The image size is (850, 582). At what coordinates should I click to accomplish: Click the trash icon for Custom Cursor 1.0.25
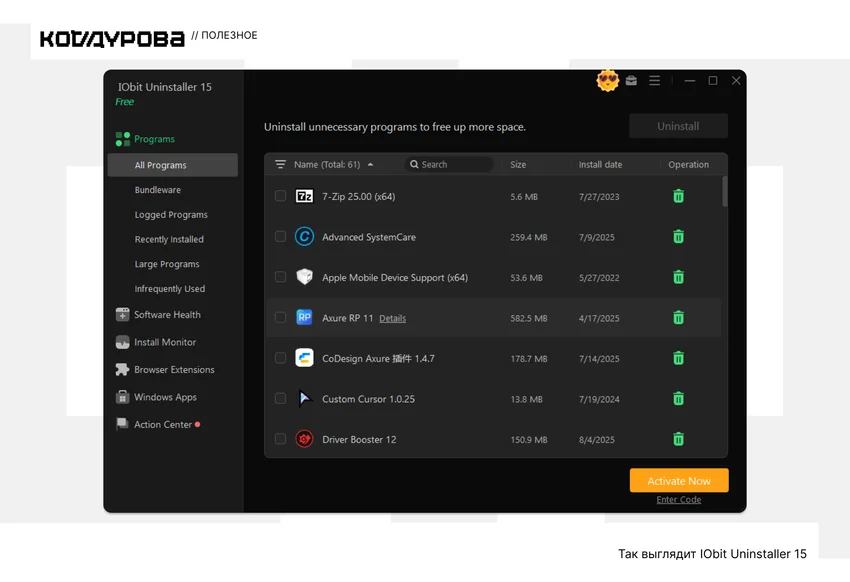(x=678, y=399)
